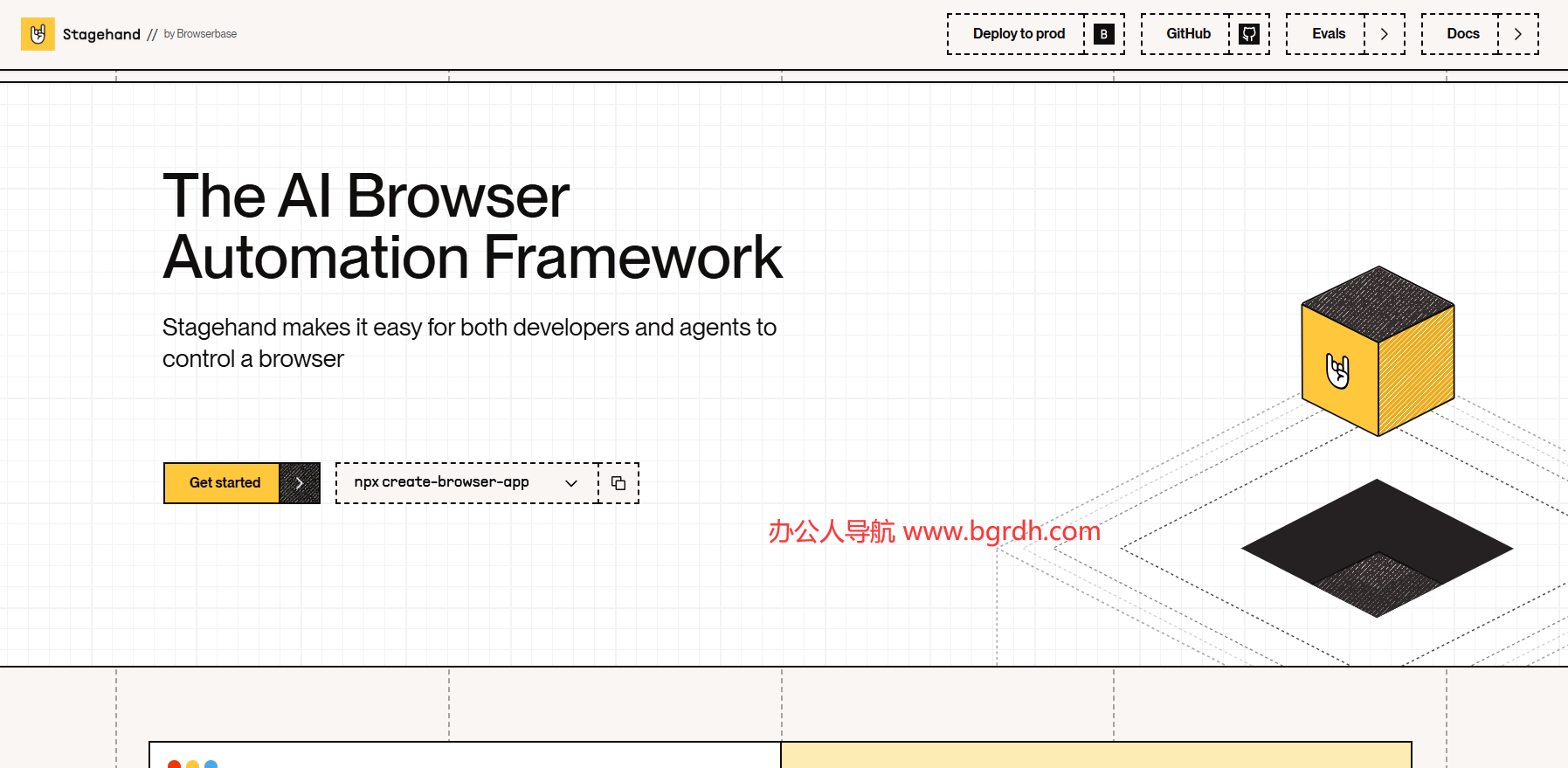Click the GitHub octocat icon
Screen dimensions: 1568x768
point(1249,34)
